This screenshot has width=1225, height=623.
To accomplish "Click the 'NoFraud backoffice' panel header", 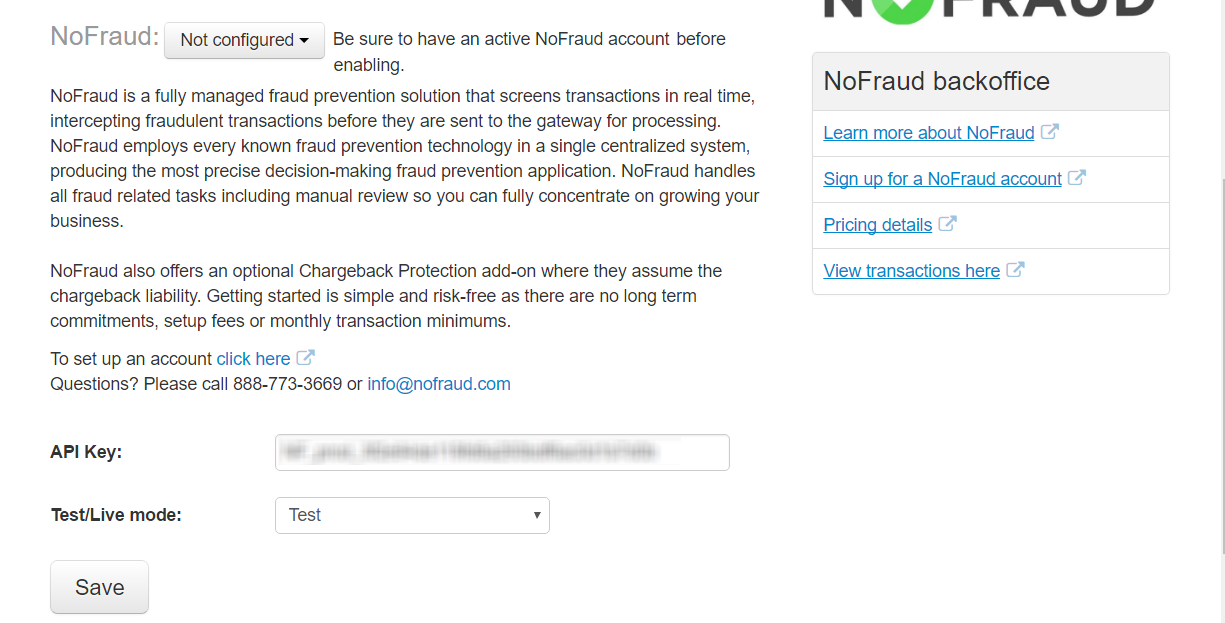I will tap(991, 82).
